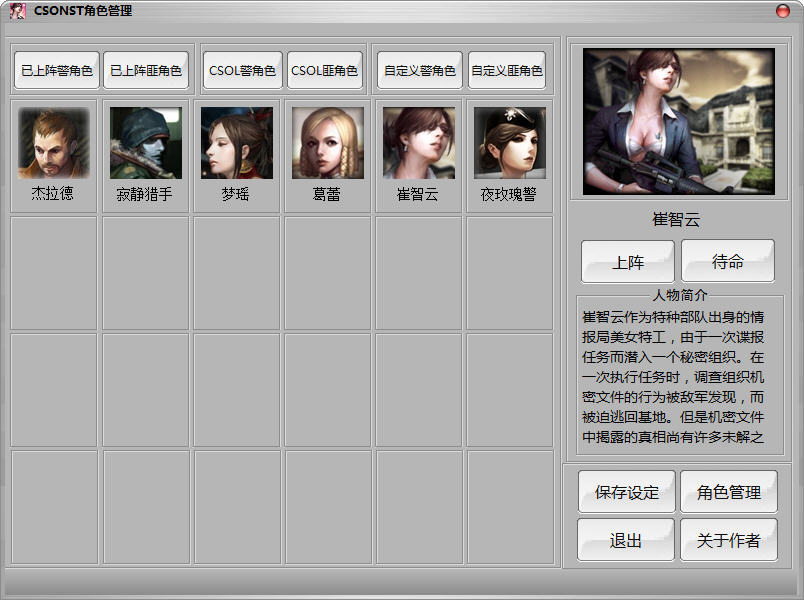Click the 上阵 button
The image size is (804, 600).
click(x=628, y=262)
